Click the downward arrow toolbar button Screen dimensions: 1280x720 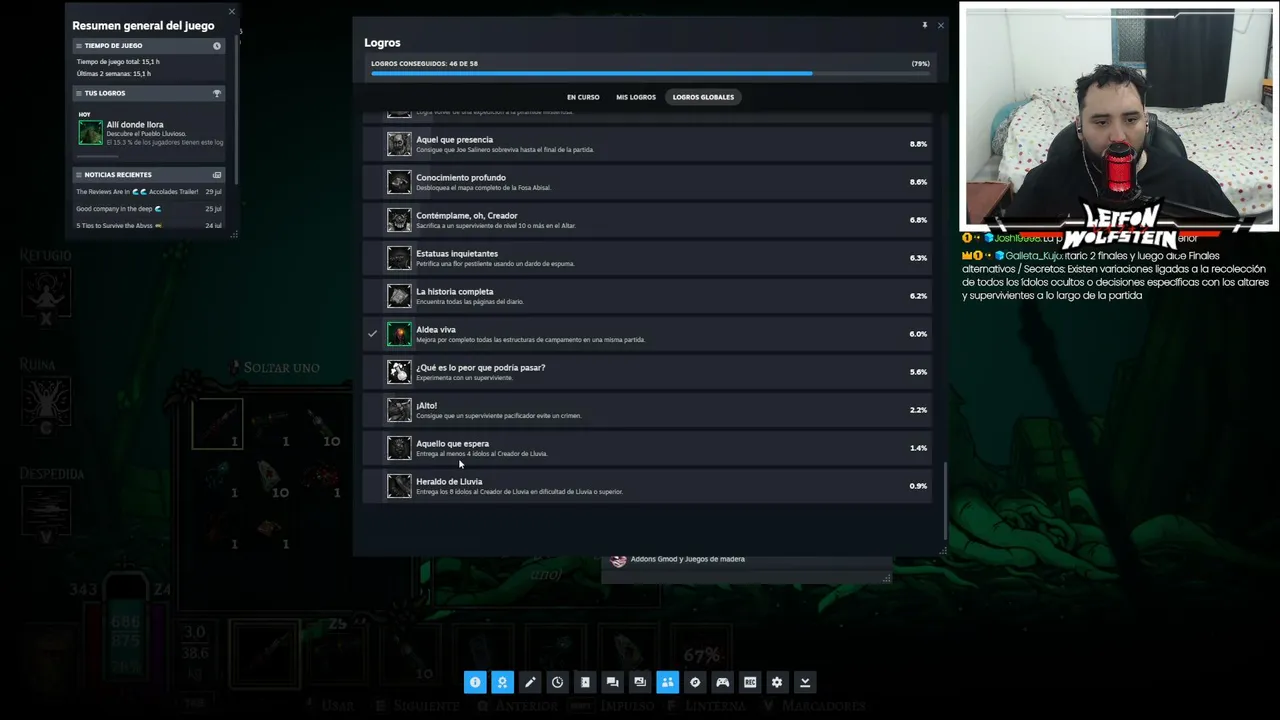pos(805,682)
